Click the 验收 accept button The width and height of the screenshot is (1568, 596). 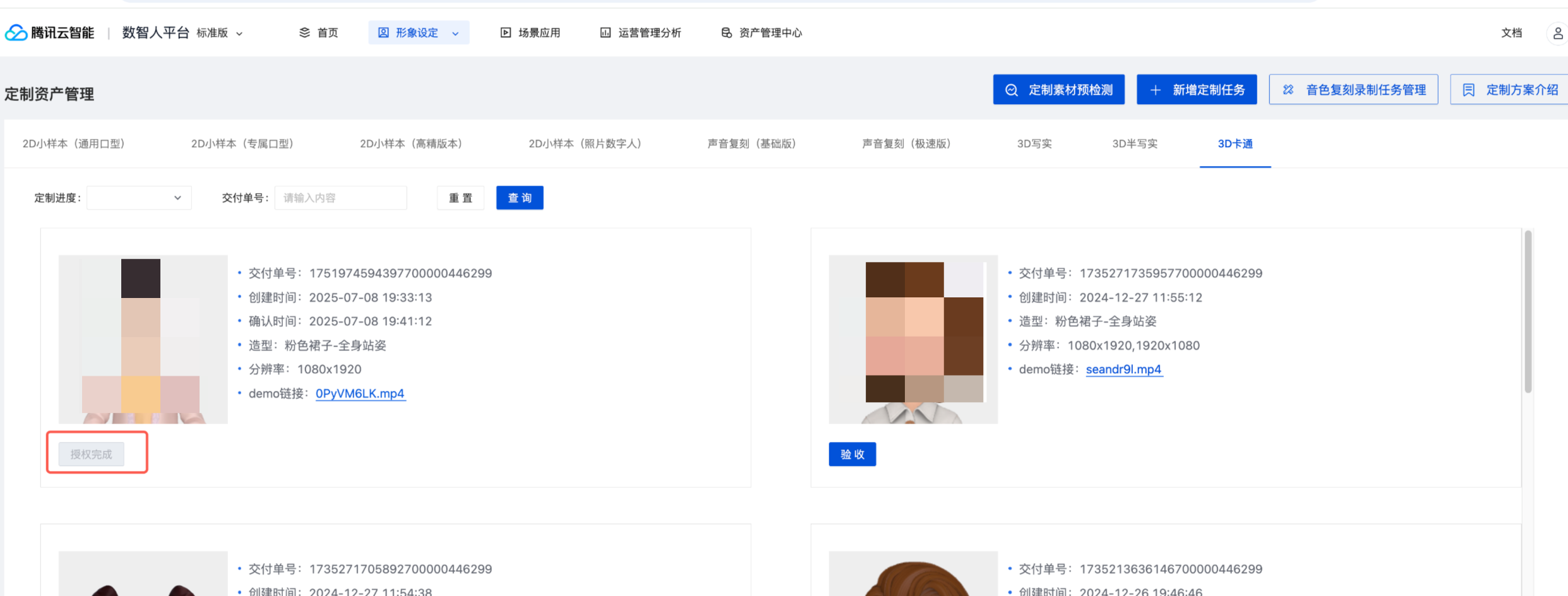tap(852, 454)
